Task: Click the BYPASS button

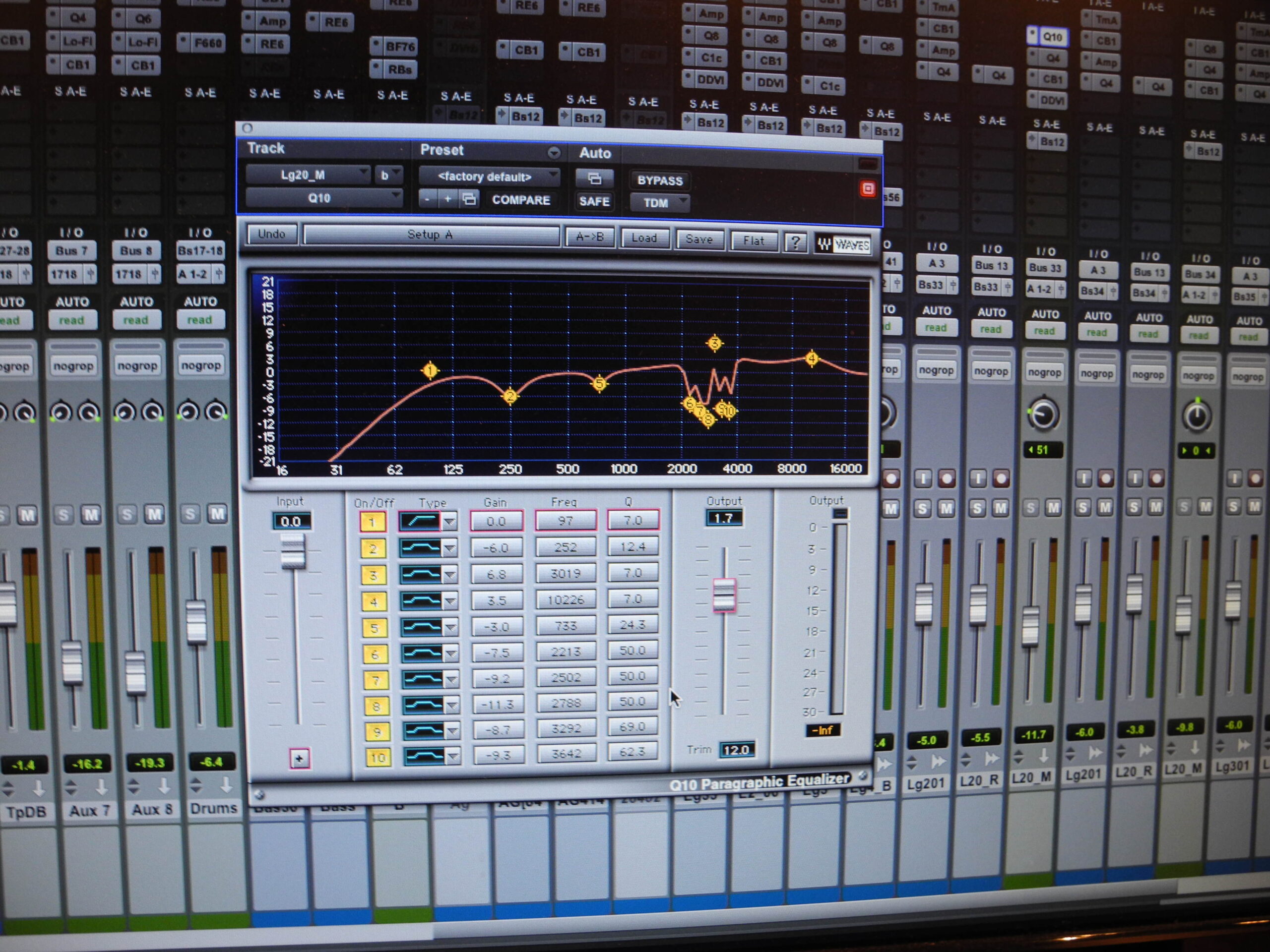Action: pyautogui.click(x=660, y=180)
